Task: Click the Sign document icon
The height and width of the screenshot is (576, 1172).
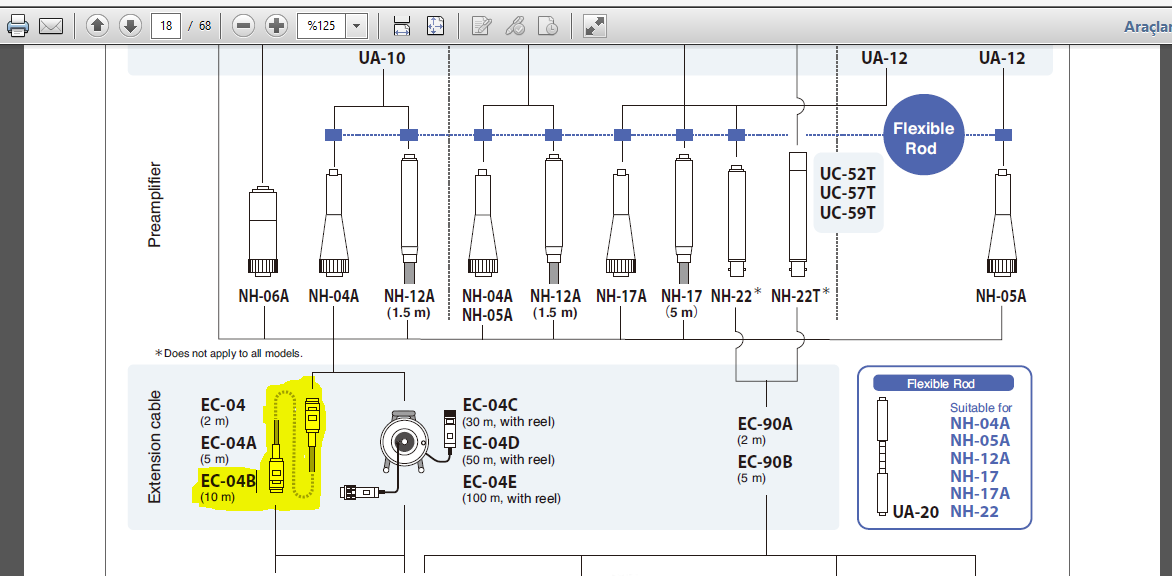Action: click(549, 26)
